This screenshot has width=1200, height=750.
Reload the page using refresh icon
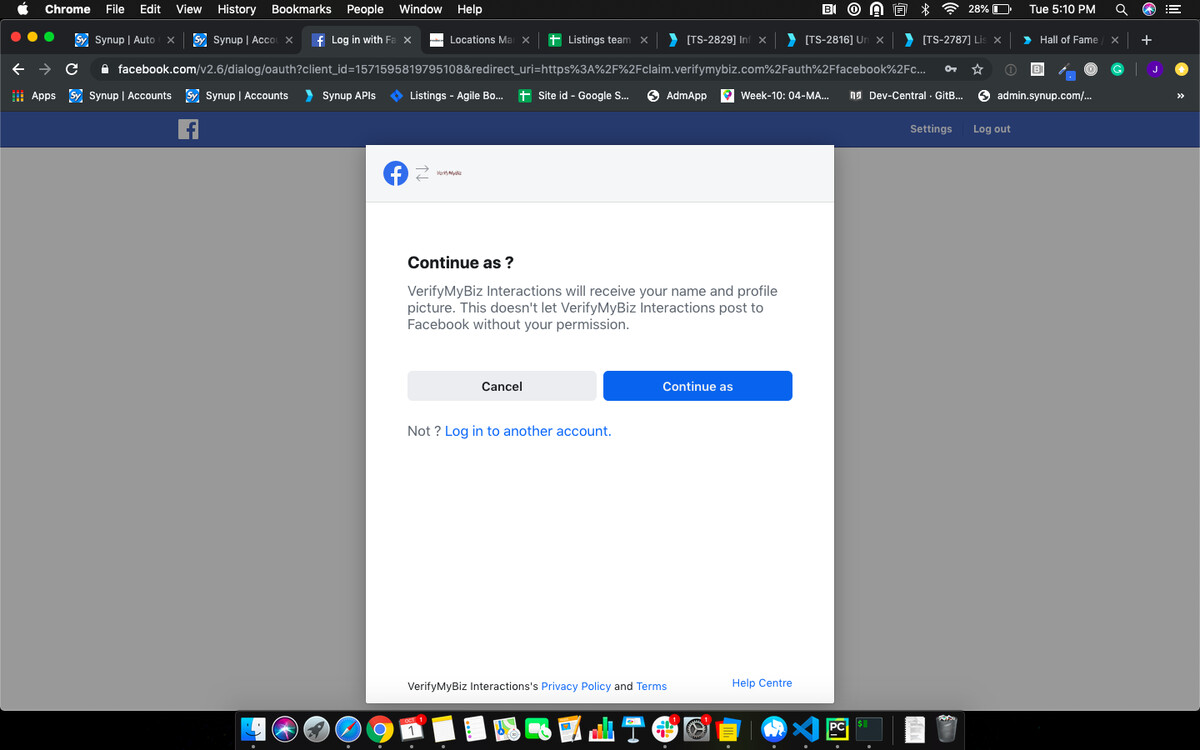click(72, 69)
